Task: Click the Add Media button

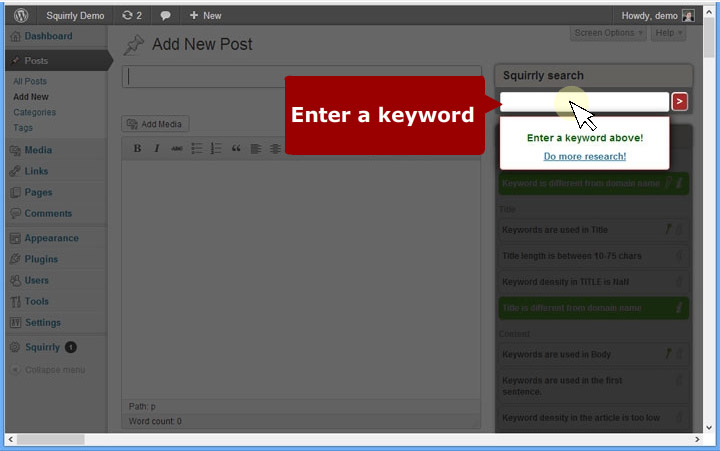Action: point(155,124)
